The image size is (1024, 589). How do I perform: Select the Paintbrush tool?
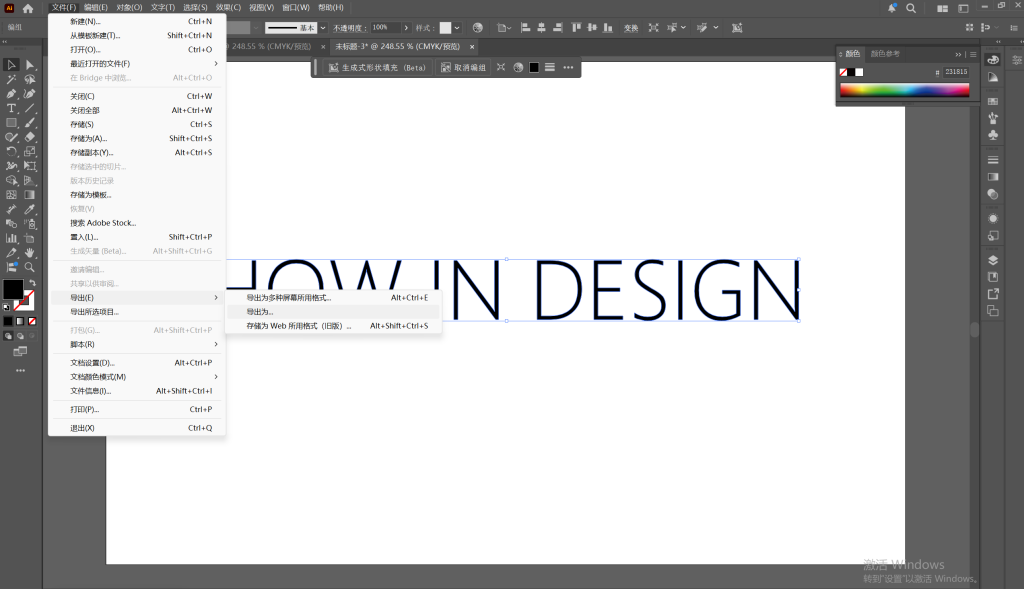29,123
